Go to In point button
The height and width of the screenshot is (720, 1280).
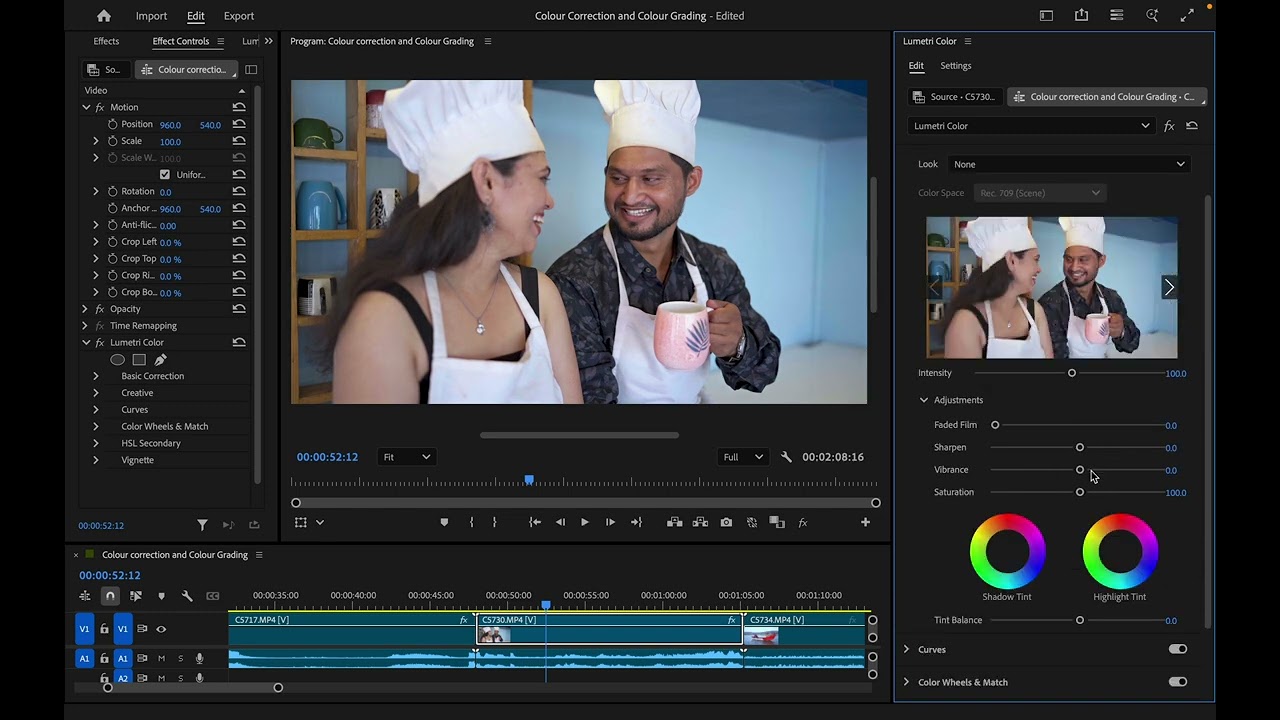(535, 522)
